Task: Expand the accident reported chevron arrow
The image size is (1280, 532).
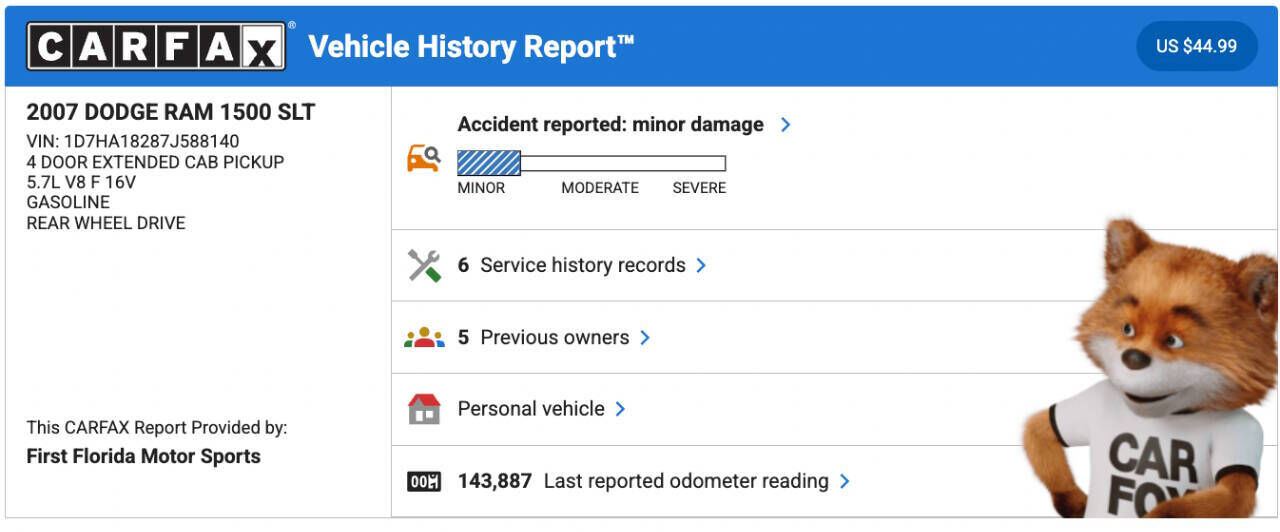Action: tap(786, 125)
